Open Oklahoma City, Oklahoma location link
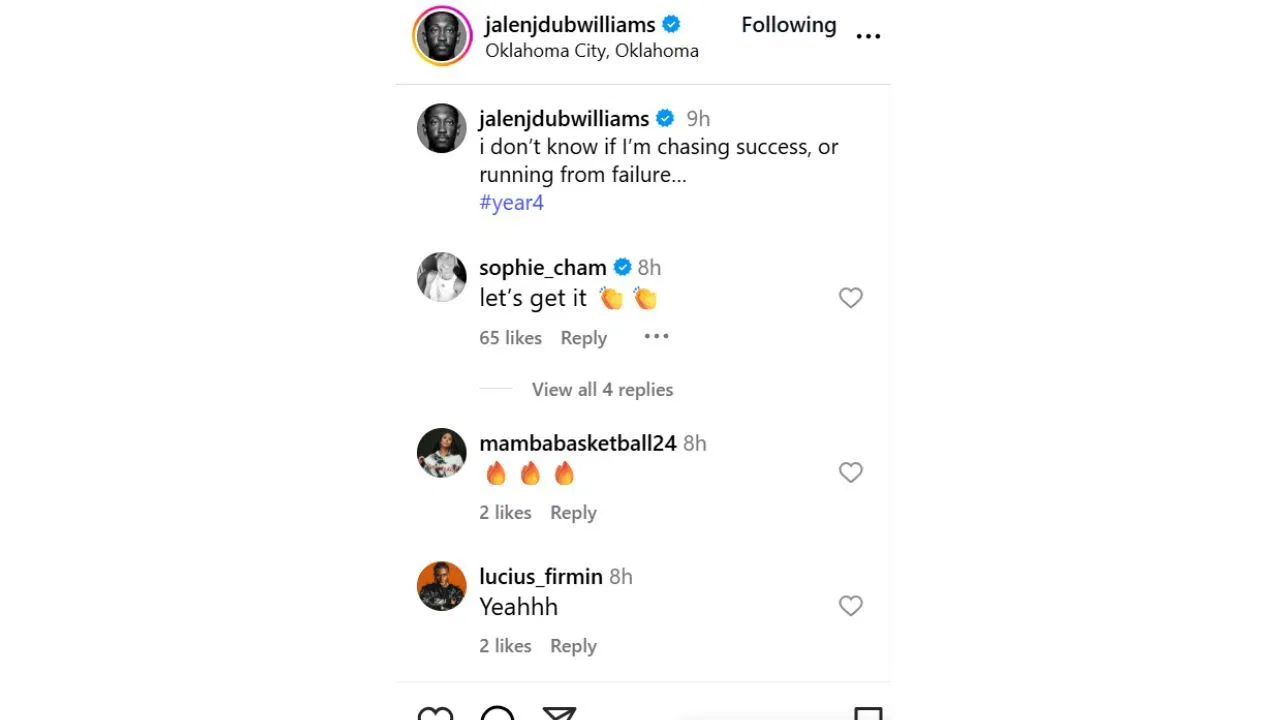The height and width of the screenshot is (720, 1280). (x=591, y=51)
